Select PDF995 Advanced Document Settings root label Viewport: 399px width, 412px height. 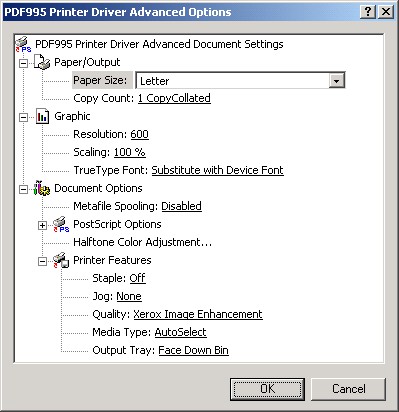[x=159, y=44]
